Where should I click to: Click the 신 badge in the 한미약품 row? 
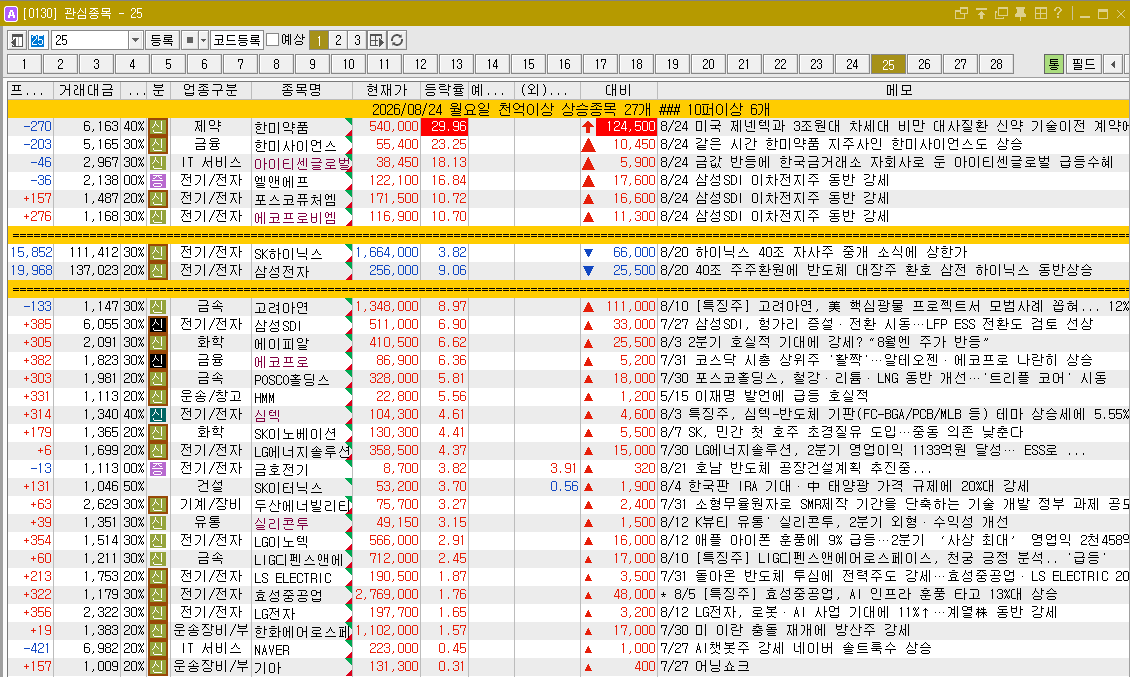pyautogui.click(x=157, y=127)
